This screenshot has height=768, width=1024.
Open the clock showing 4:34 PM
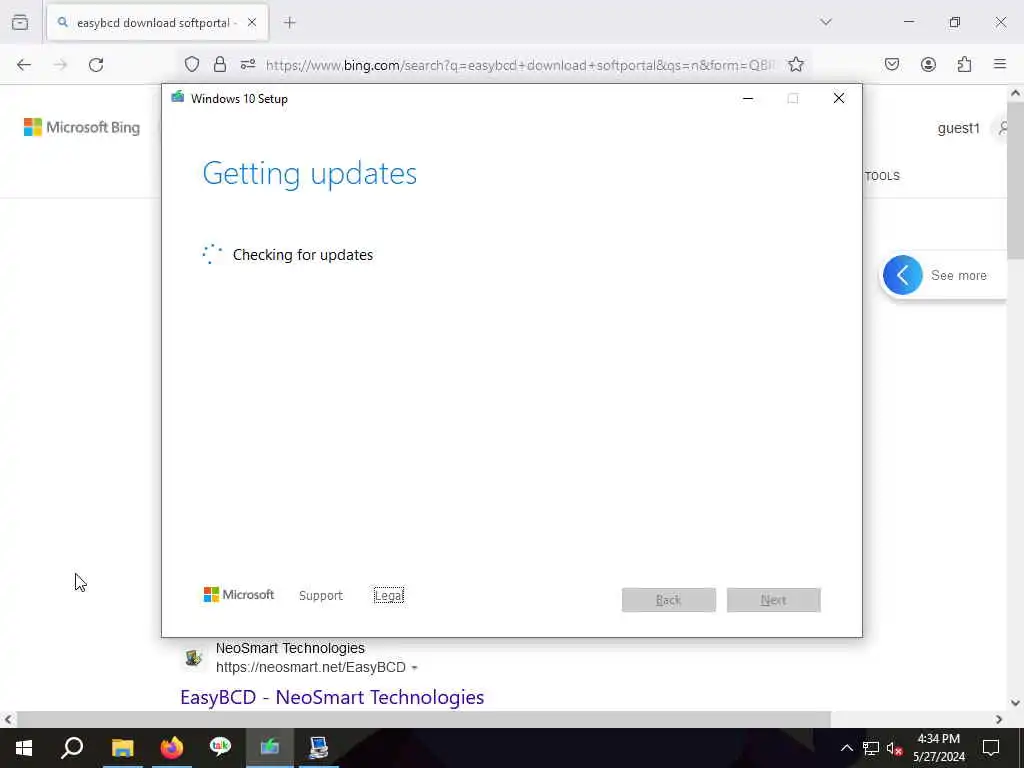point(939,748)
